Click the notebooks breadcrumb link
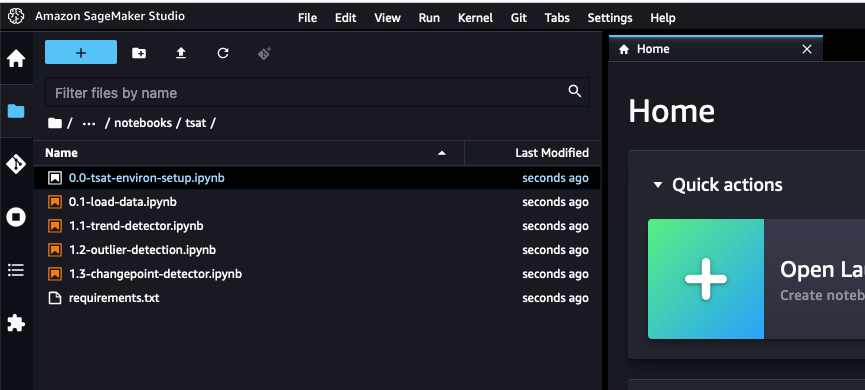The height and width of the screenshot is (390, 865). (143, 123)
